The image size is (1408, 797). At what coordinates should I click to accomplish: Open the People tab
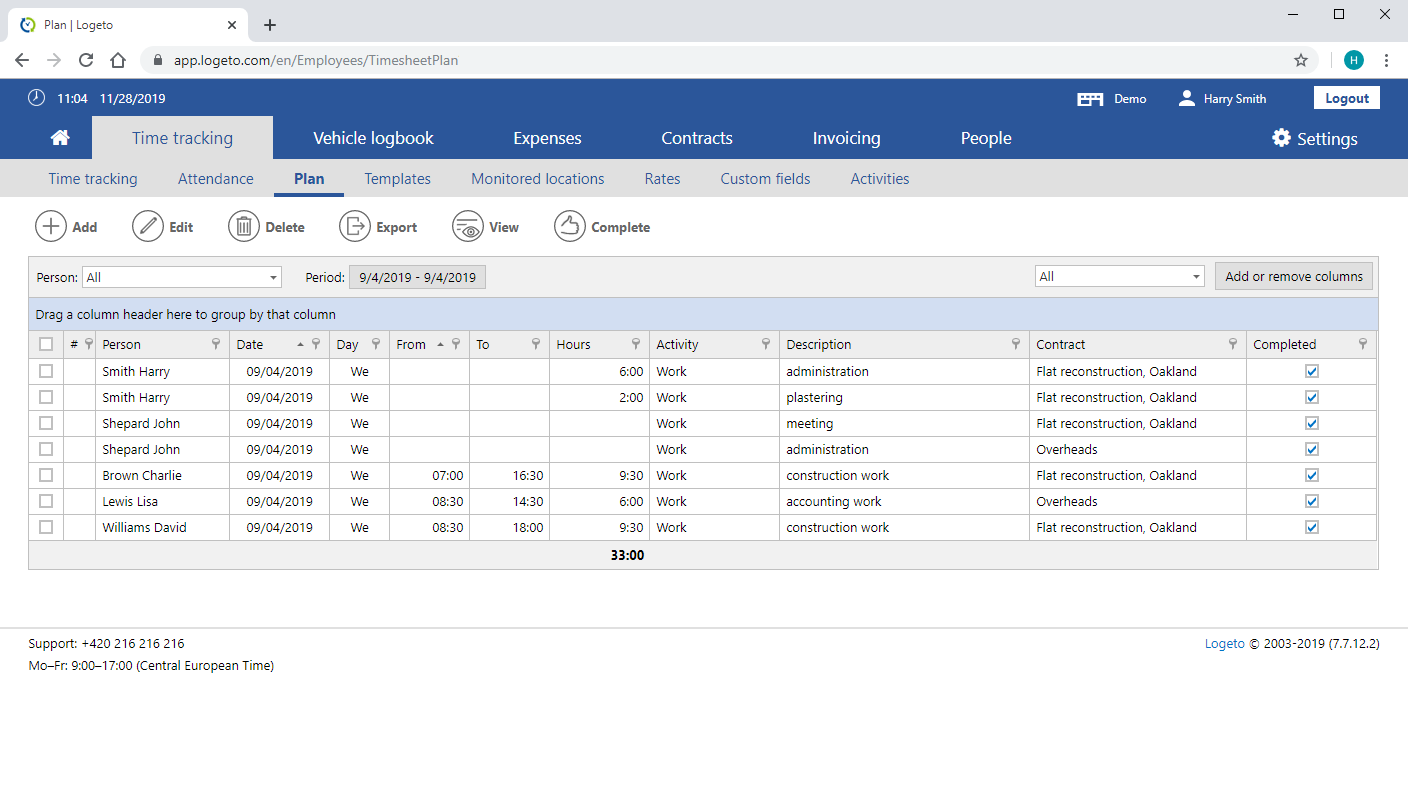coord(986,138)
